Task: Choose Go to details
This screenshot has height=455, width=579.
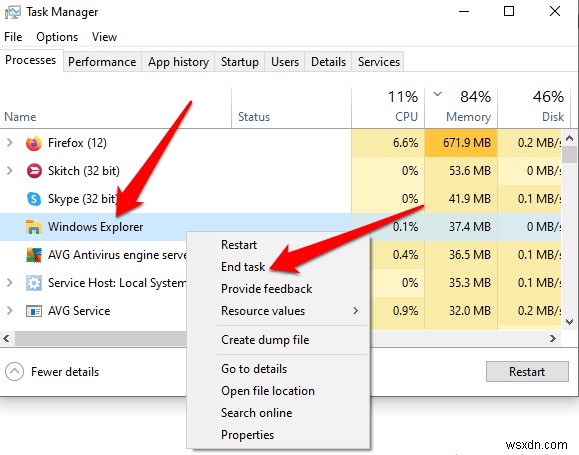Action: pos(254,369)
